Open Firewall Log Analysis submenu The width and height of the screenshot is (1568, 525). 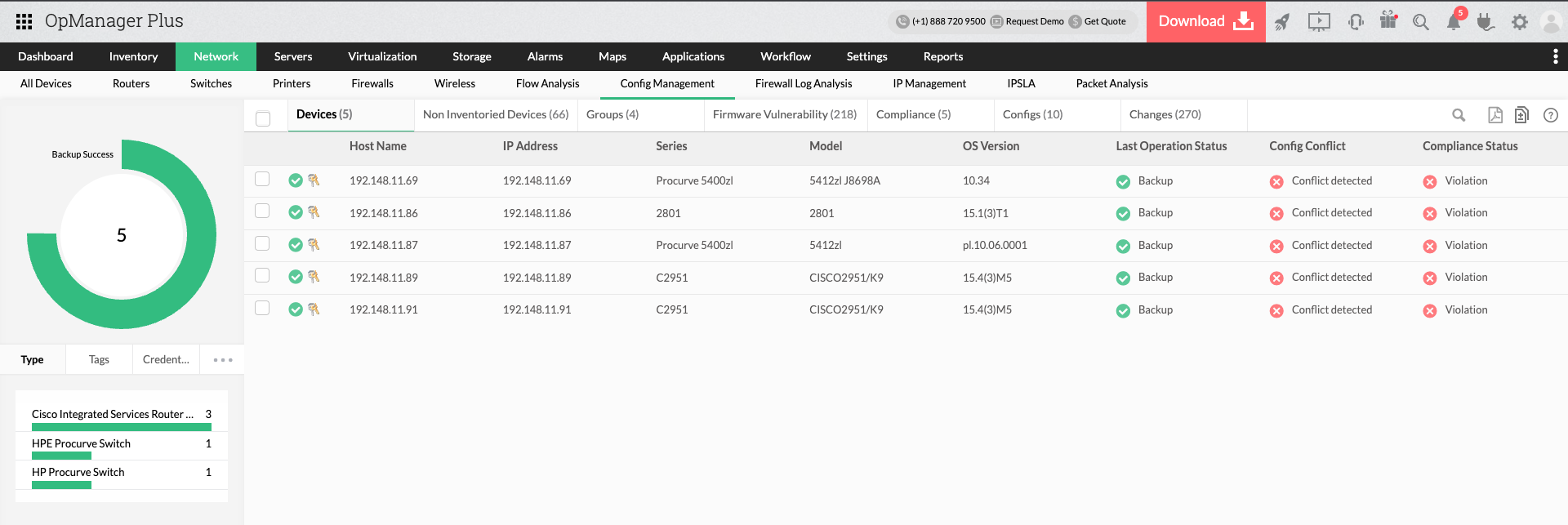coord(804,83)
